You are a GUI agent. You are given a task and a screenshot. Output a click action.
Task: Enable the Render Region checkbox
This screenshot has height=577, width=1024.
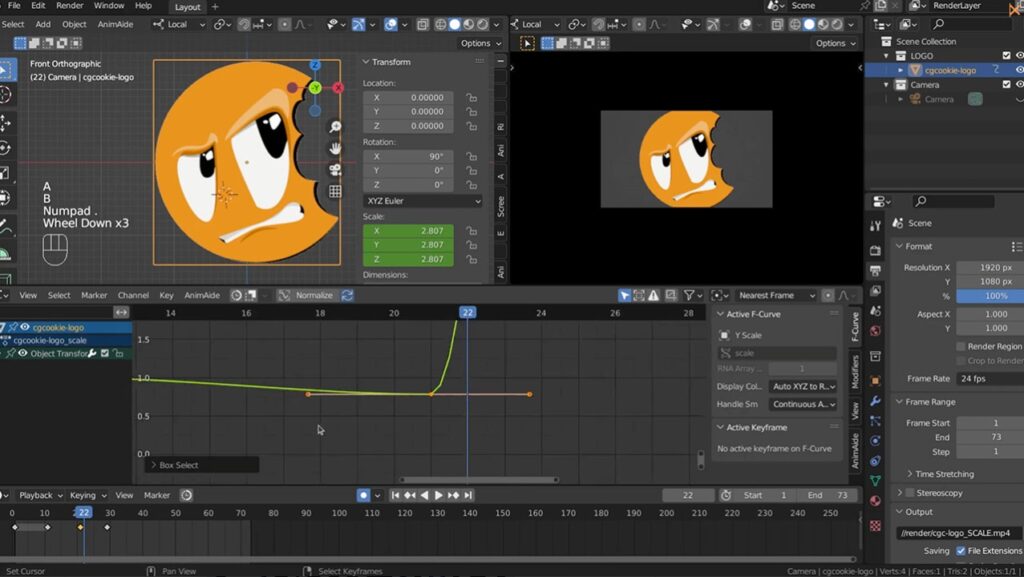[961, 347]
